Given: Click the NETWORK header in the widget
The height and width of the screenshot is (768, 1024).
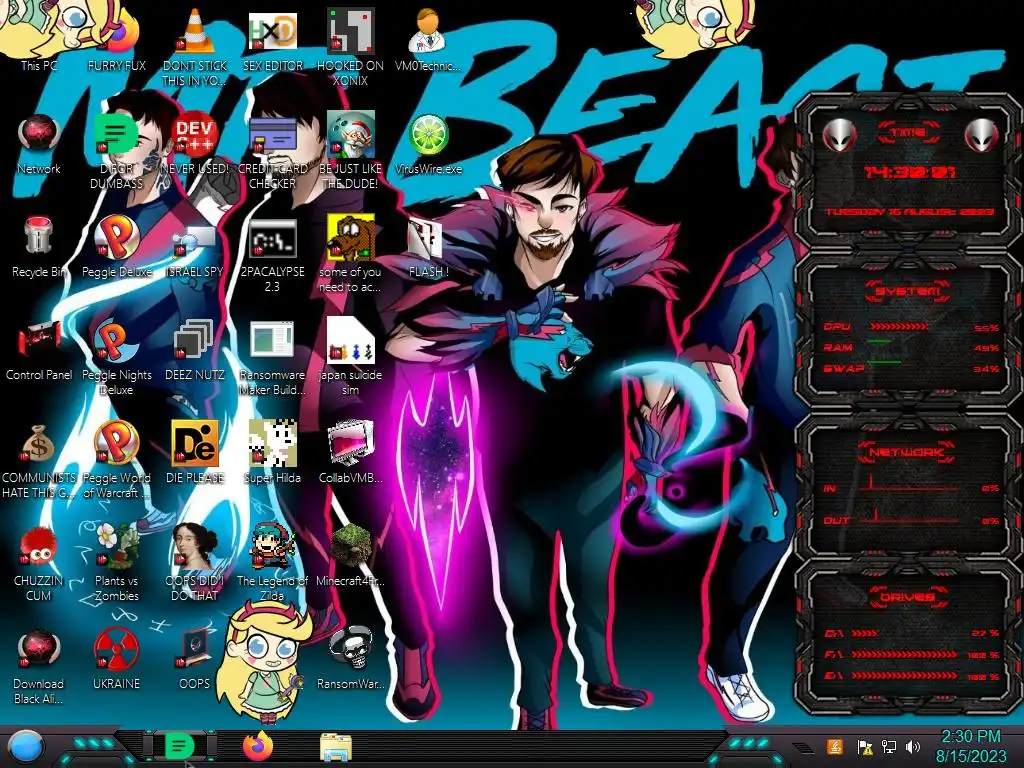Looking at the screenshot, I should click(906, 451).
